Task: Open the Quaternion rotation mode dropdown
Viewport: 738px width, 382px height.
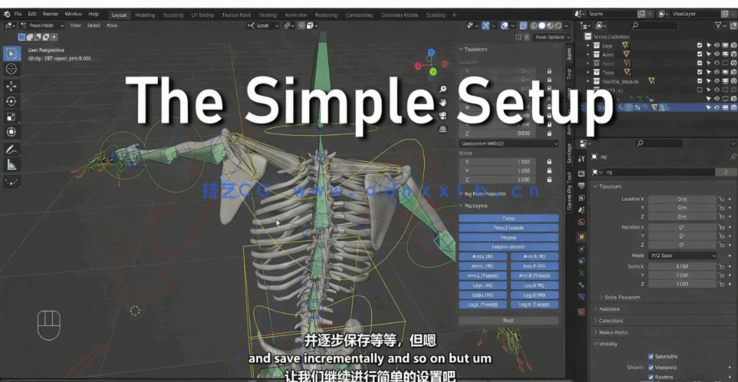Action: 508,143
